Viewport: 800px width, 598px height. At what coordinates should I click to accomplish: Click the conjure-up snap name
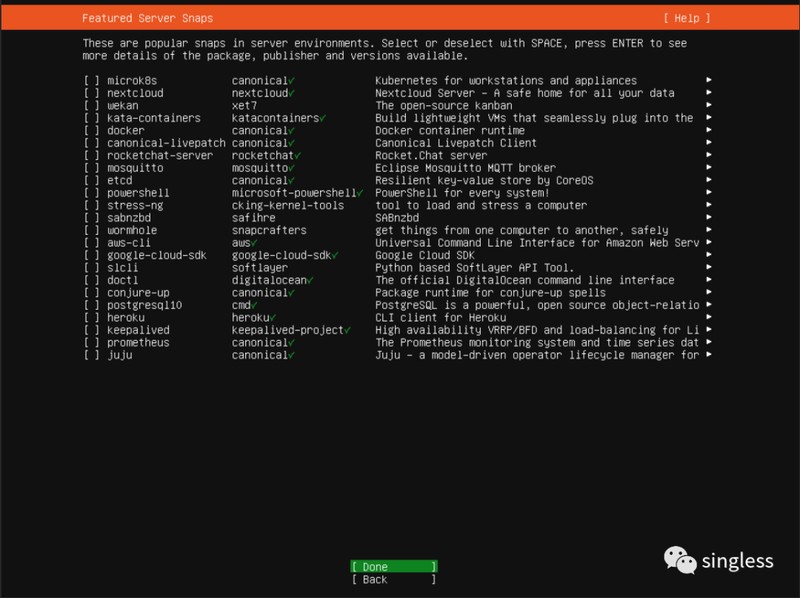[138, 293]
